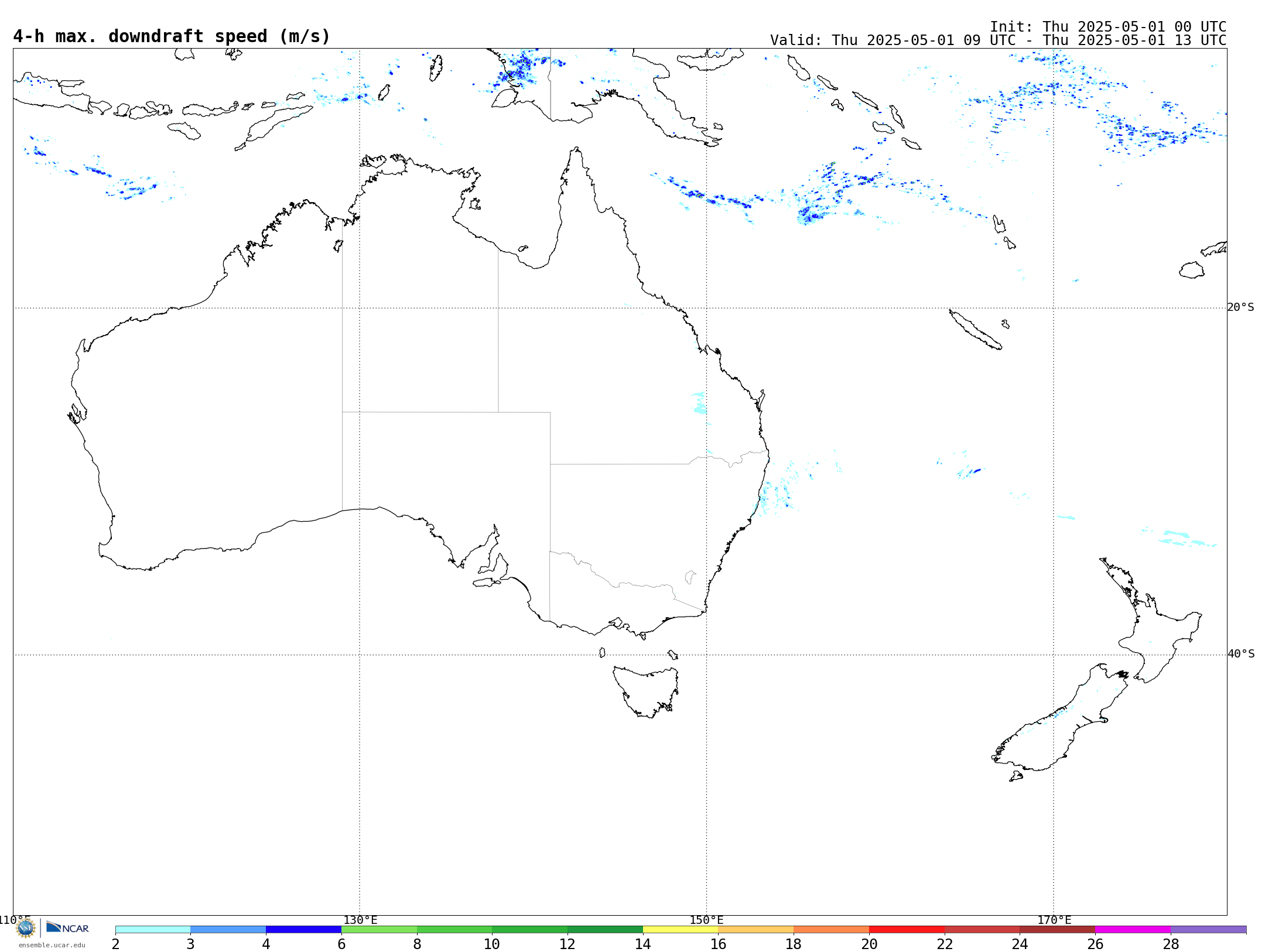1265x952 pixels.
Task: Select the brown 24–26 m/s colorbar swatch
Action: [1058, 930]
